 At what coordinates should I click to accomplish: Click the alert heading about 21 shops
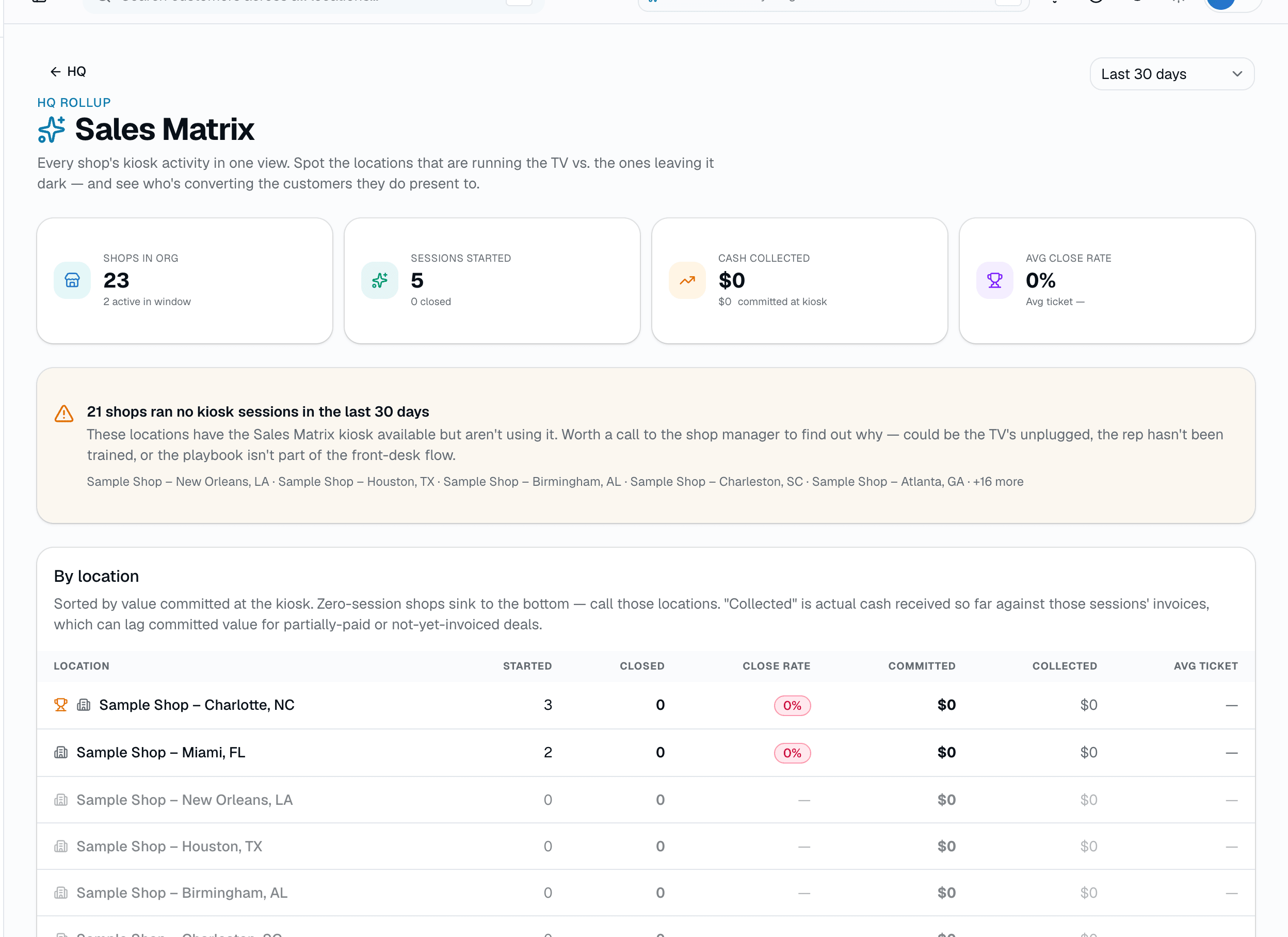coord(258,411)
